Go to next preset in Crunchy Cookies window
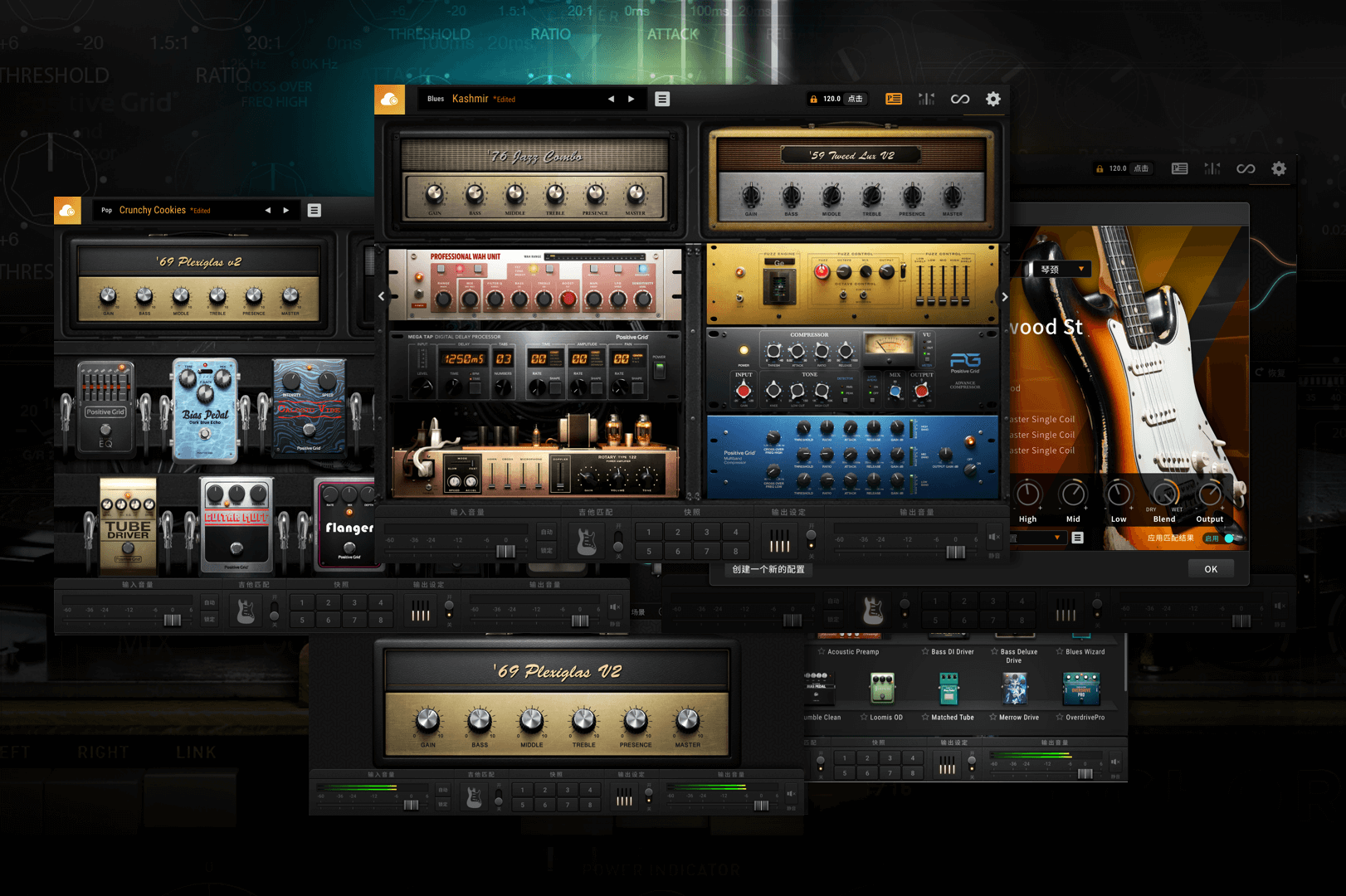 (x=286, y=211)
